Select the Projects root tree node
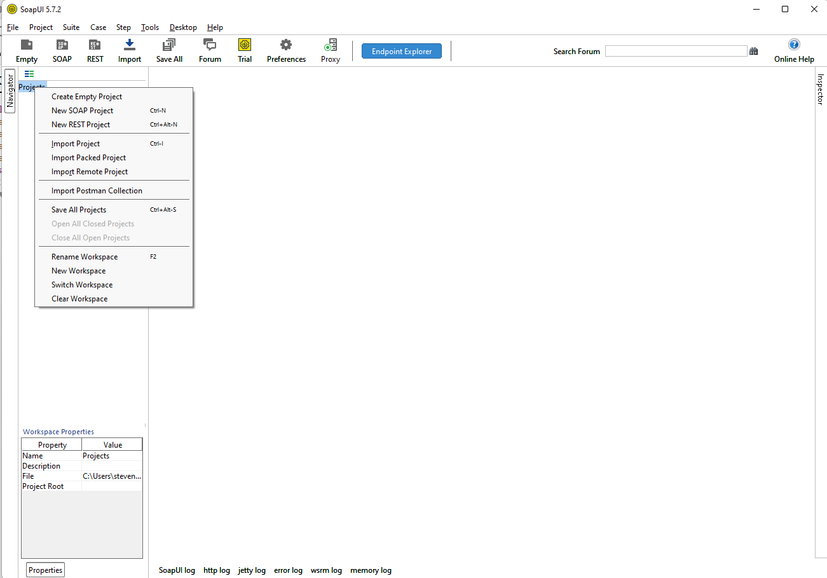The image size is (827, 578). pos(32,87)
